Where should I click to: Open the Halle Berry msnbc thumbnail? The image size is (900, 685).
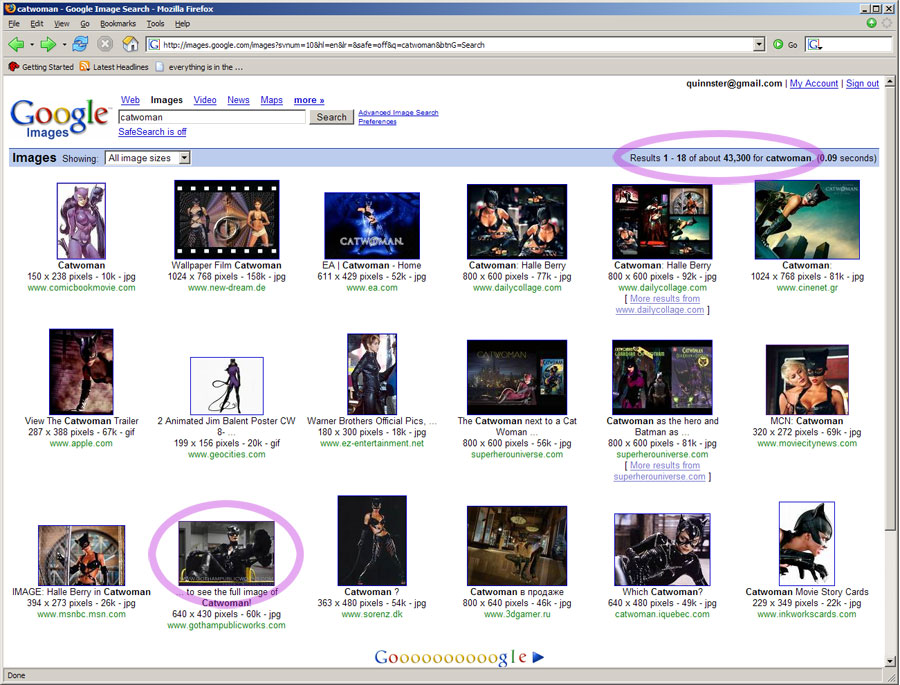pos(82,555)
